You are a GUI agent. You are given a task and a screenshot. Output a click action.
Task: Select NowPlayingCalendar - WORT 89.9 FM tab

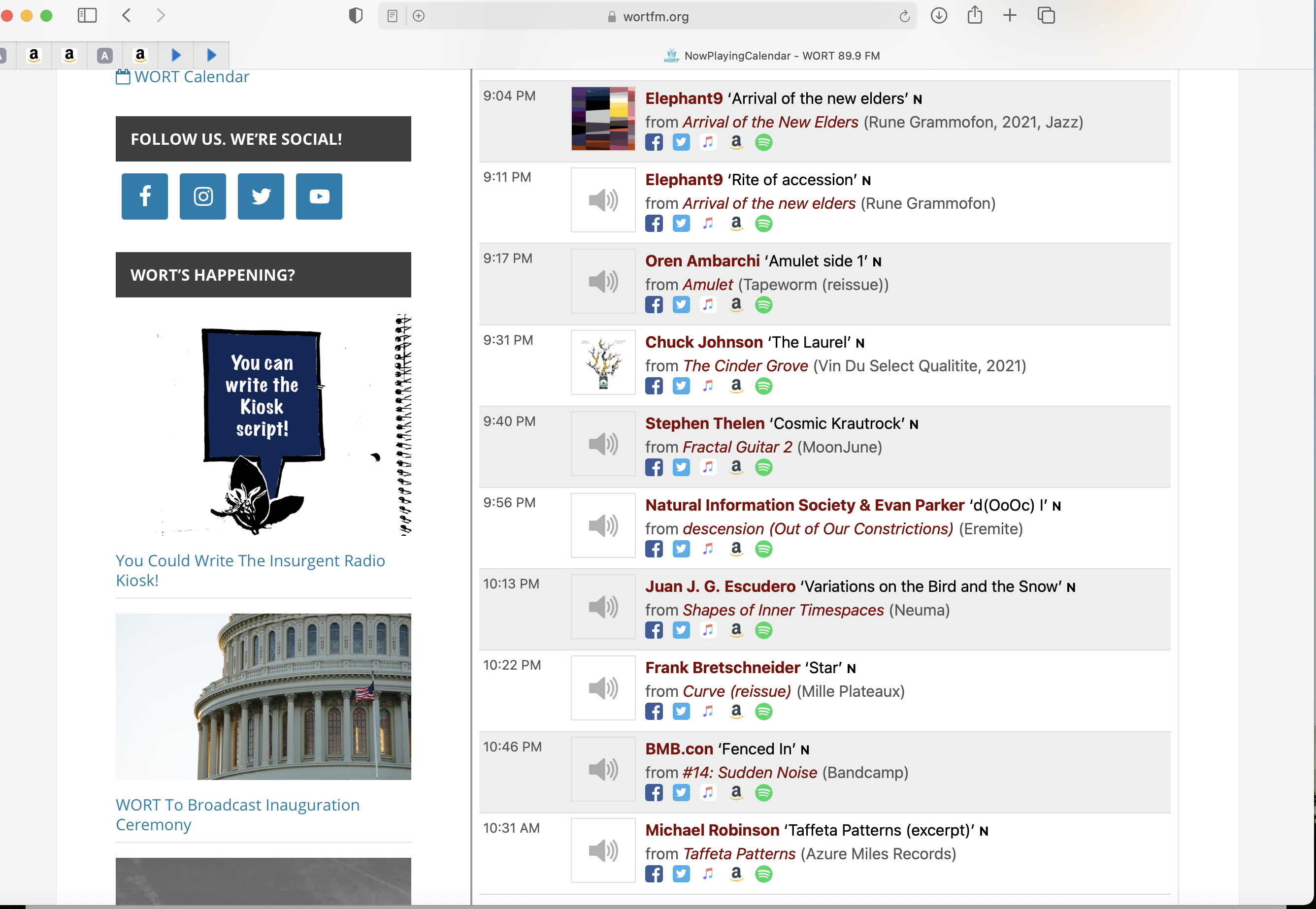click(x=772, y=56)
